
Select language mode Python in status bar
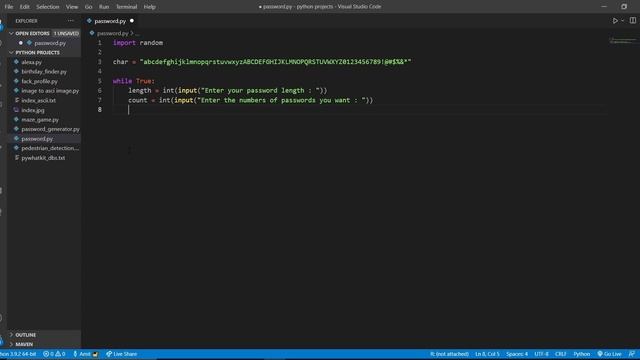point(582,354)
